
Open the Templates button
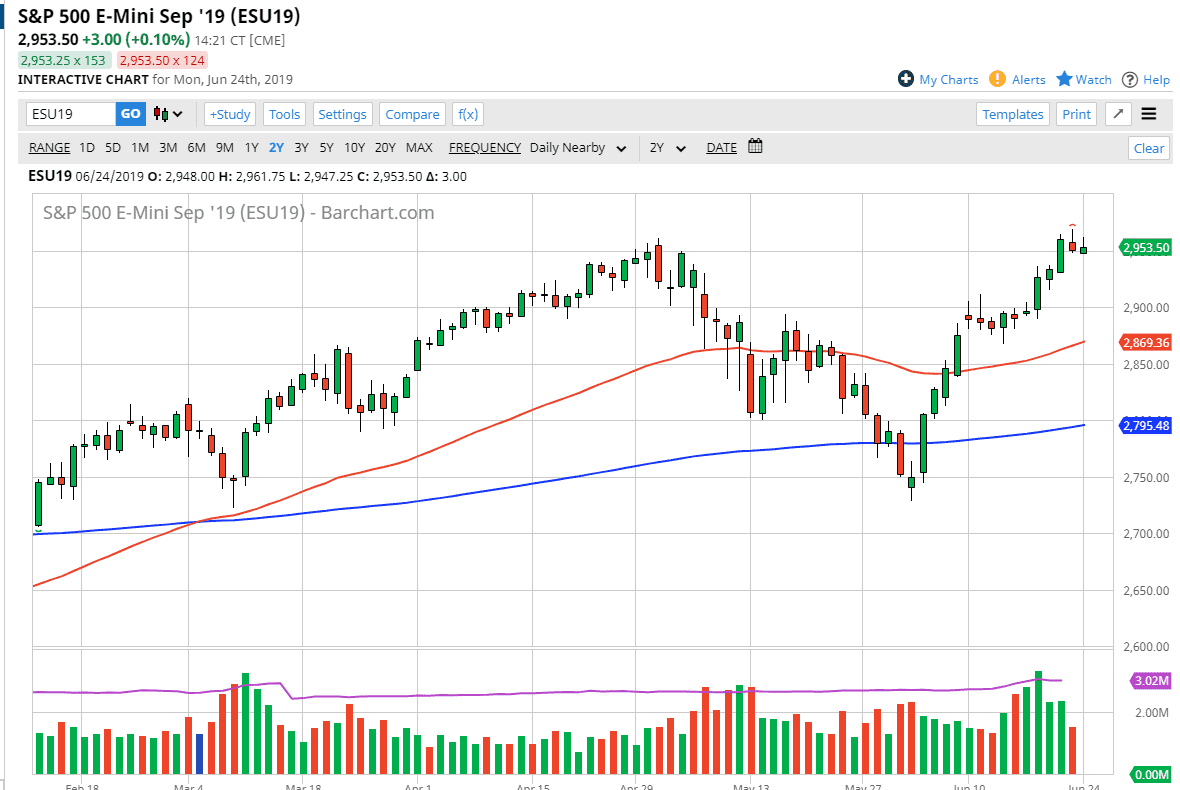click(1012, 114)
